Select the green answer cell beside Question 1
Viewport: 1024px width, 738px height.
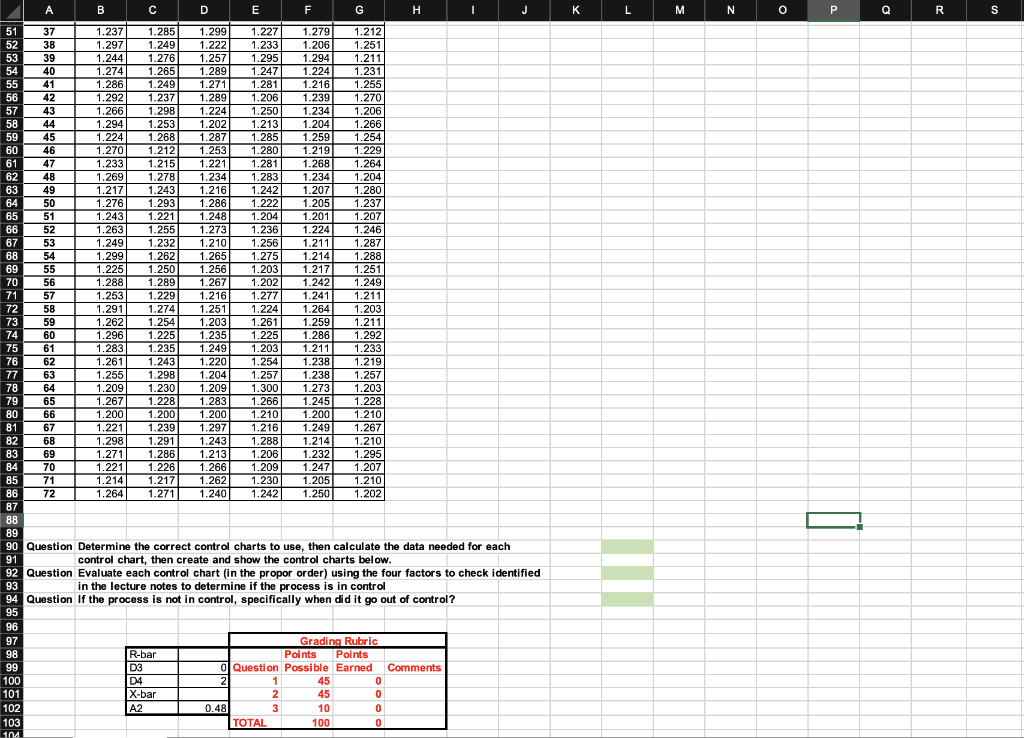627,546
